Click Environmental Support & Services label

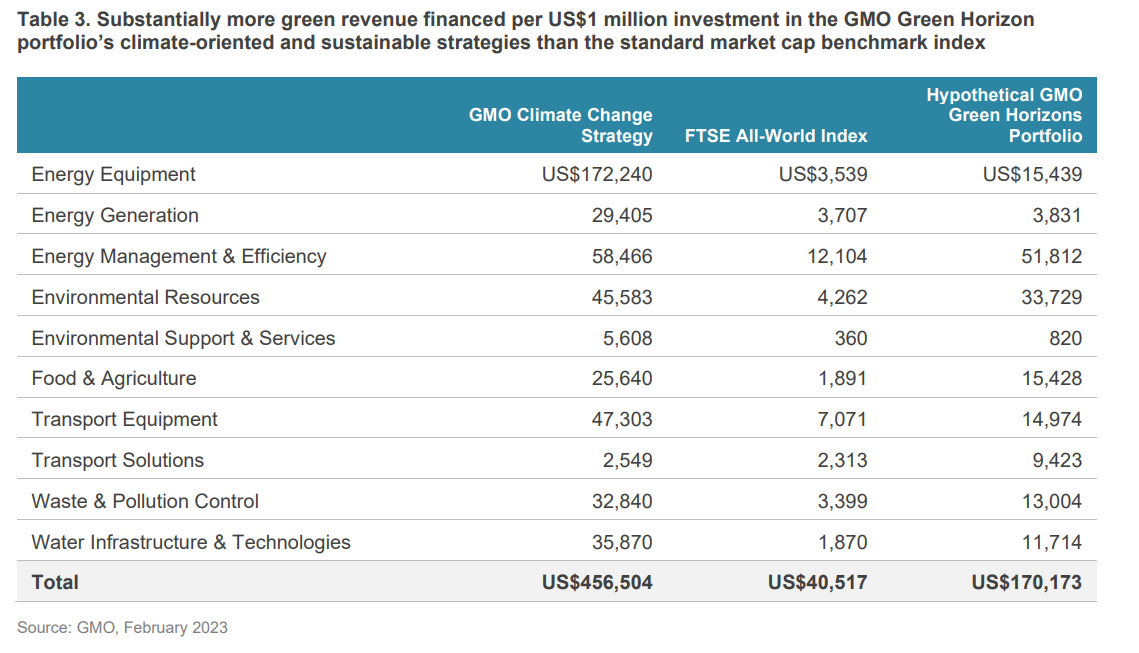coord(183,338)
